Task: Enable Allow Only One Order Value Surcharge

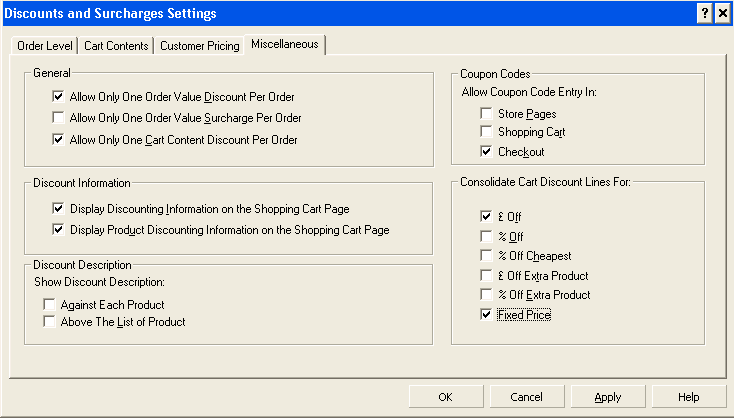Action: tap(58, 118)
